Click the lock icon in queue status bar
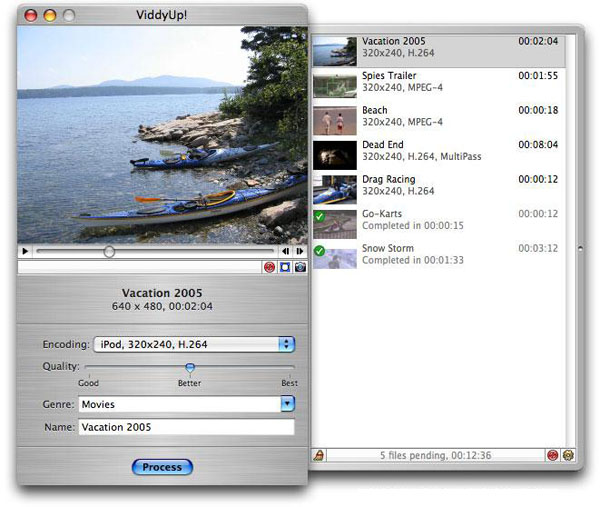 320,455
